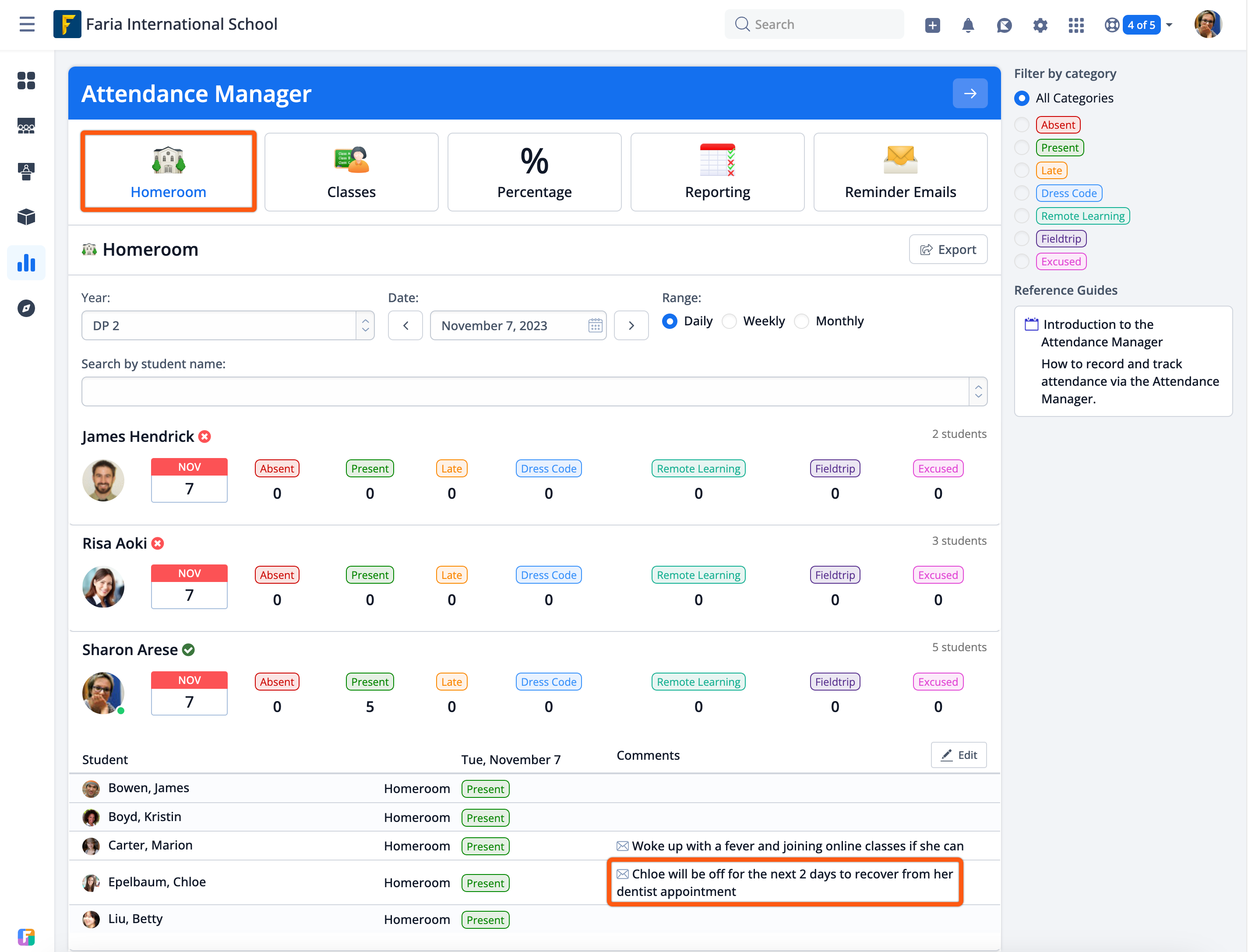
Task: Click the Export button
Action: coord(948,249)
